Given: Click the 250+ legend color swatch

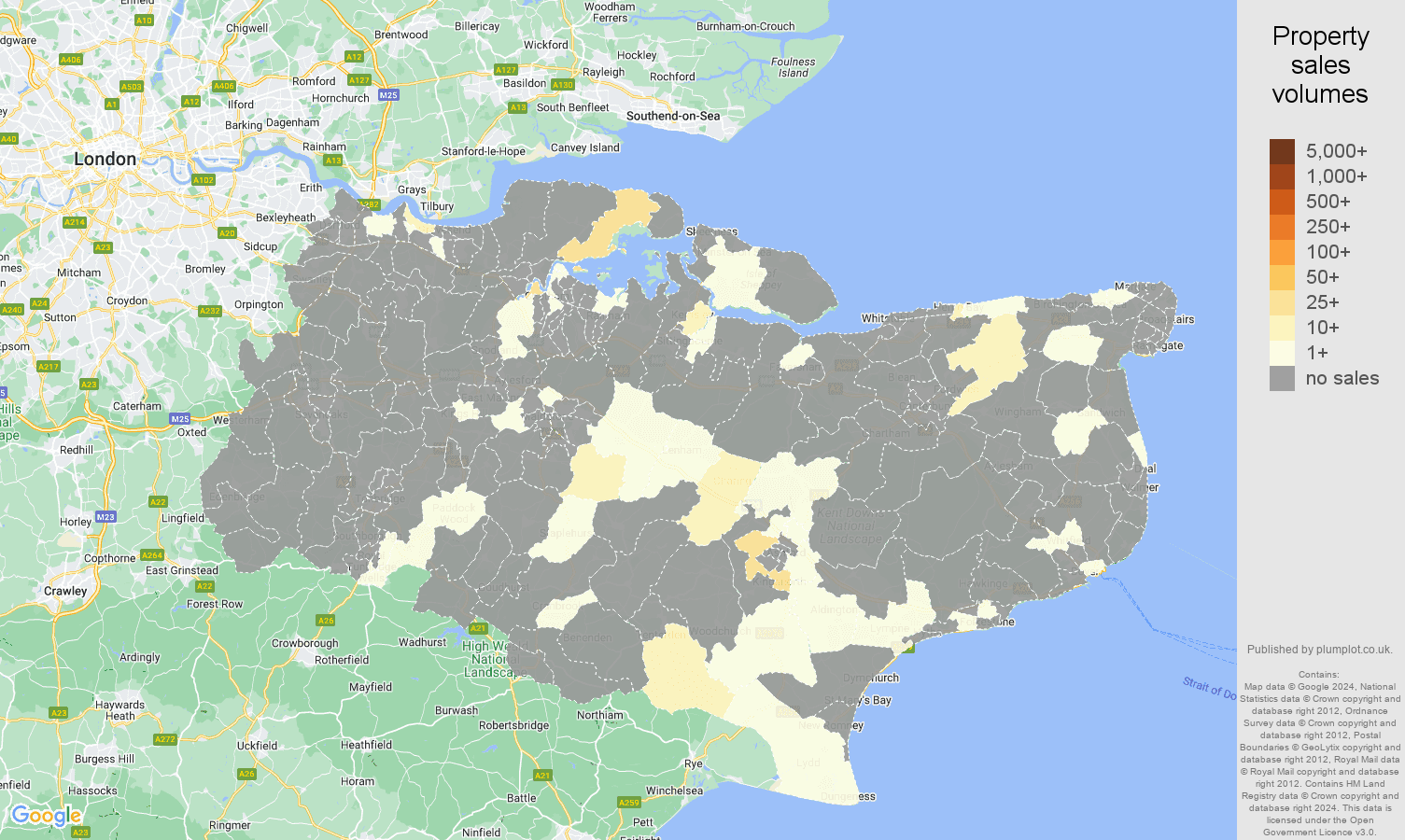Looking at the screenshot, I should [x=1282, y=227].
